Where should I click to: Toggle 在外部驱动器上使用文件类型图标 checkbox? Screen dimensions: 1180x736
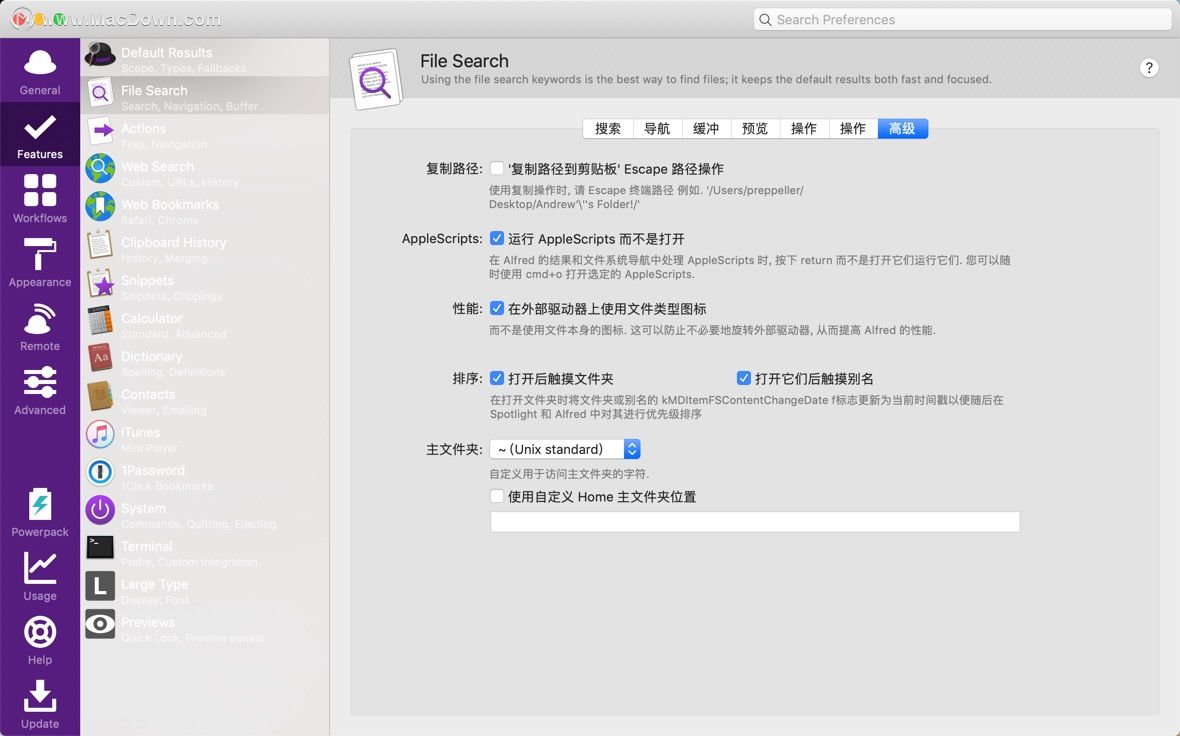[x=497, y=309]
